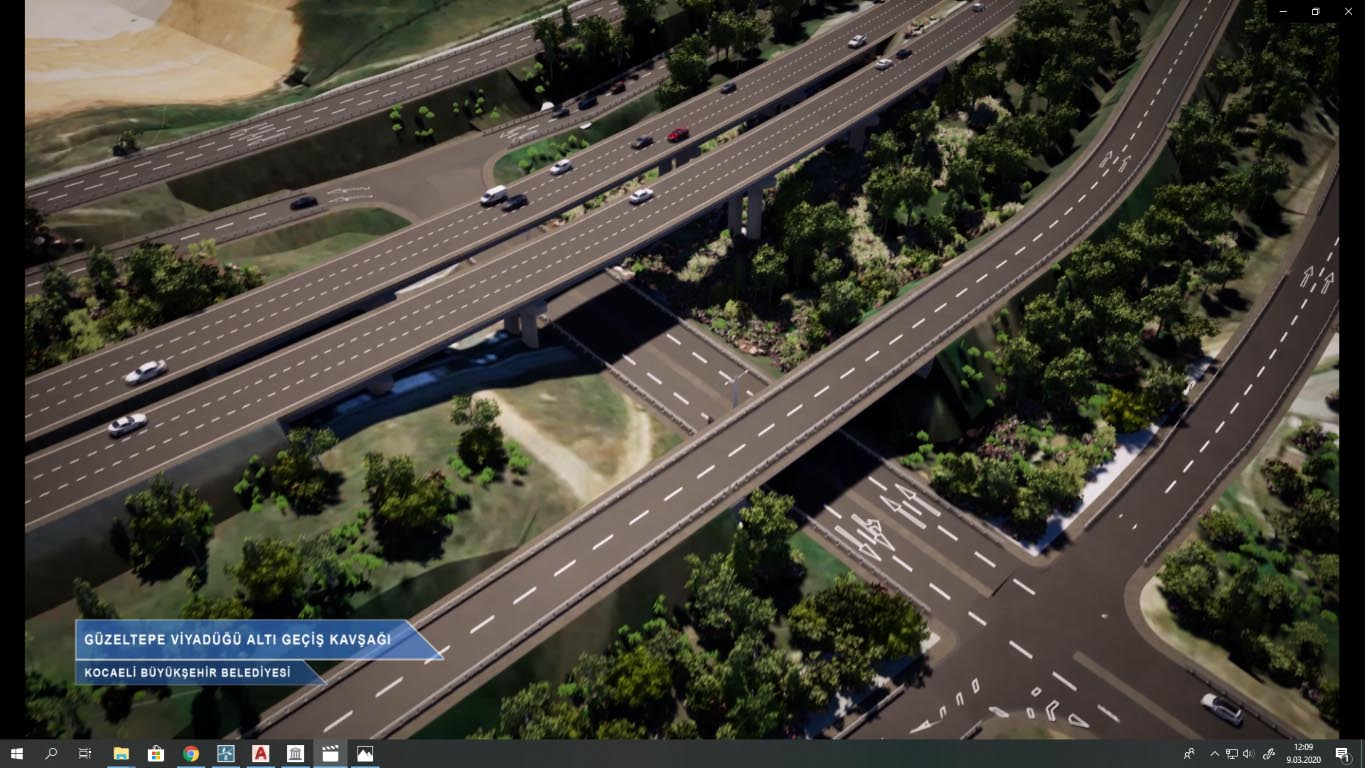Launch Microsoft Store from the taskbar
This screenshot has height=768, width=1365.
coord(156,754)
